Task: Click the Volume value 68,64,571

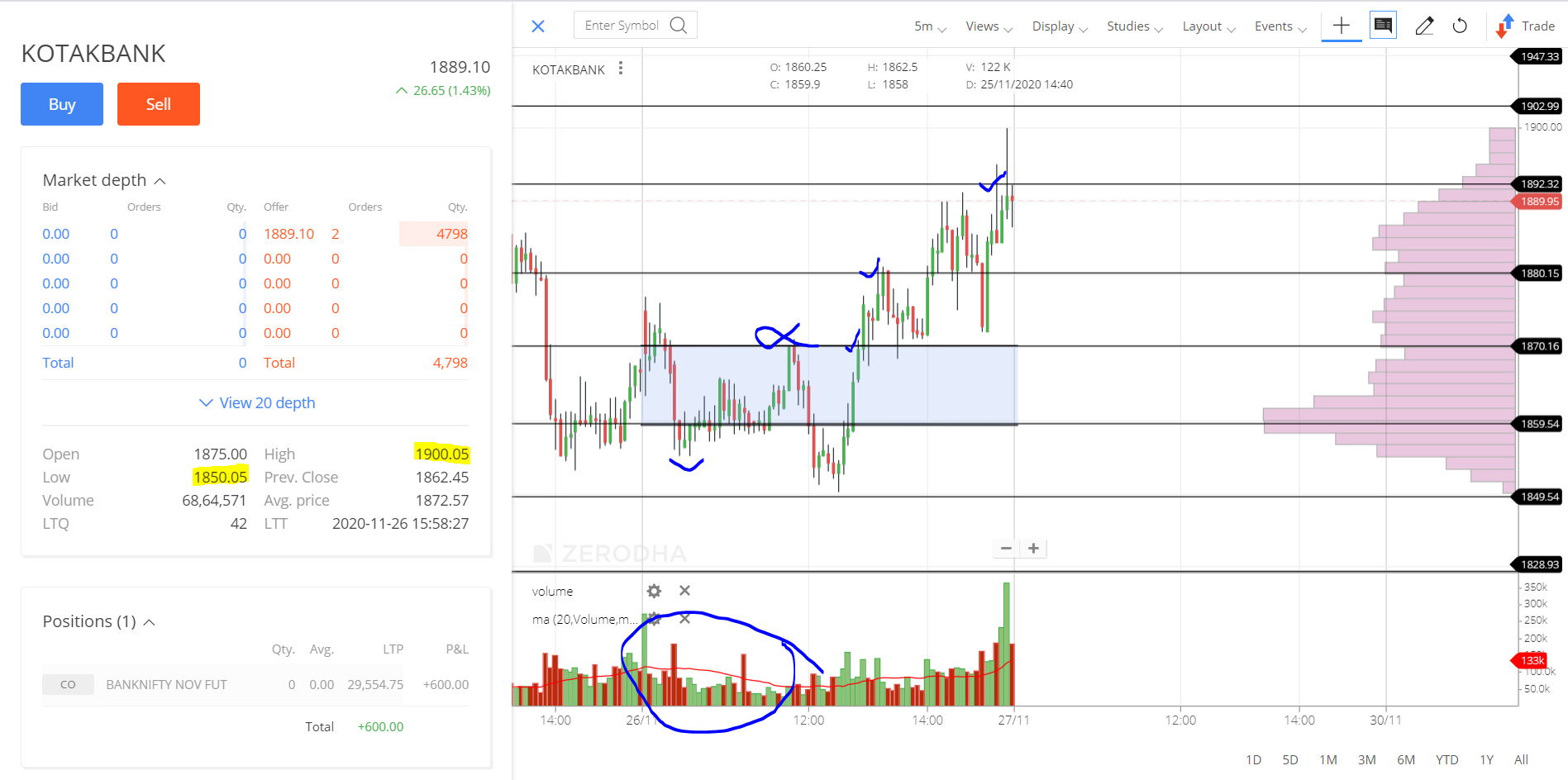Action: [x=214, y=500]
